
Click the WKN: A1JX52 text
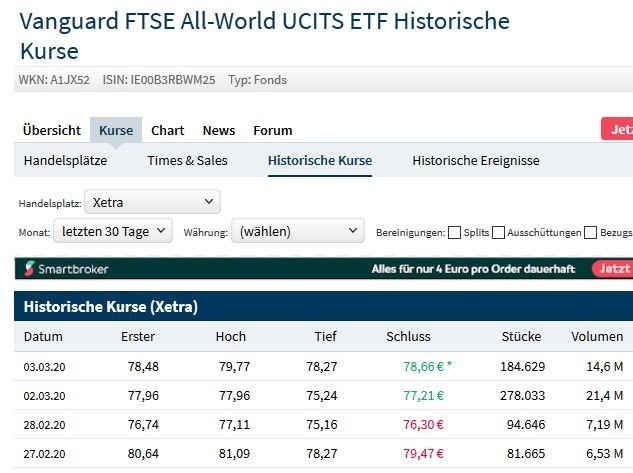click(54, 80)
